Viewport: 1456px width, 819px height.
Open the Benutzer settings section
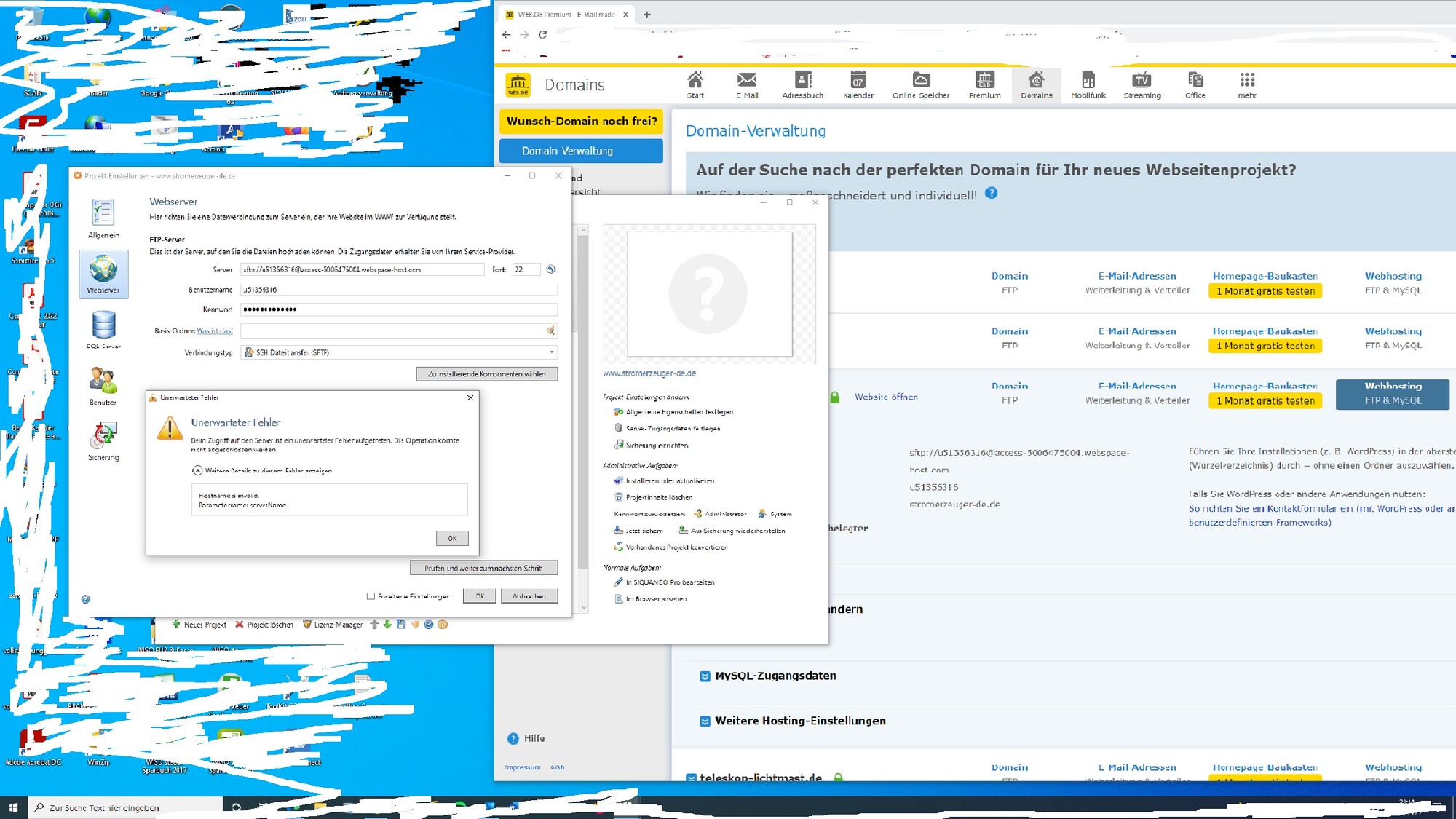(x=103, y=385)
